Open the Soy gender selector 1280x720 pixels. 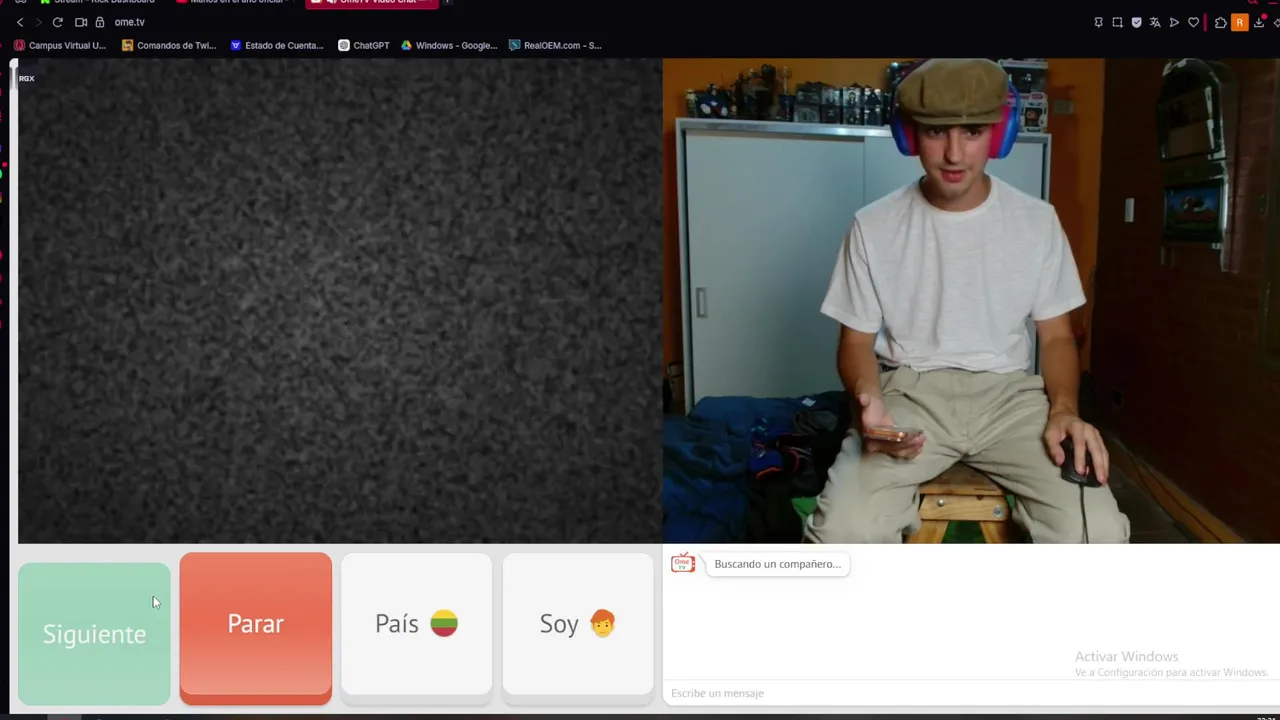(x=577, y=624)
